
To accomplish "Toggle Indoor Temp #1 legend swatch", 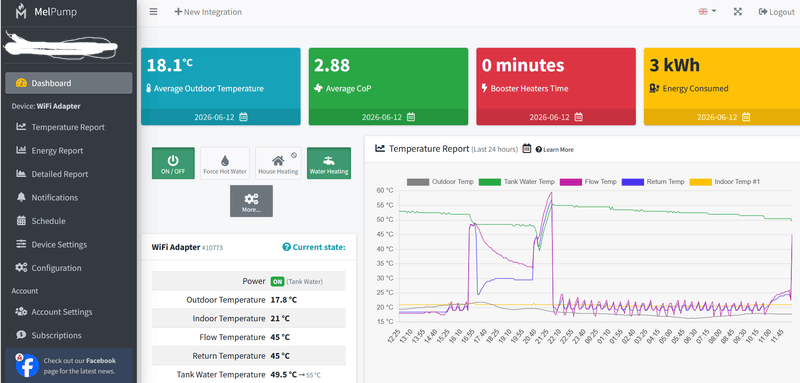I will pos(700,182).
